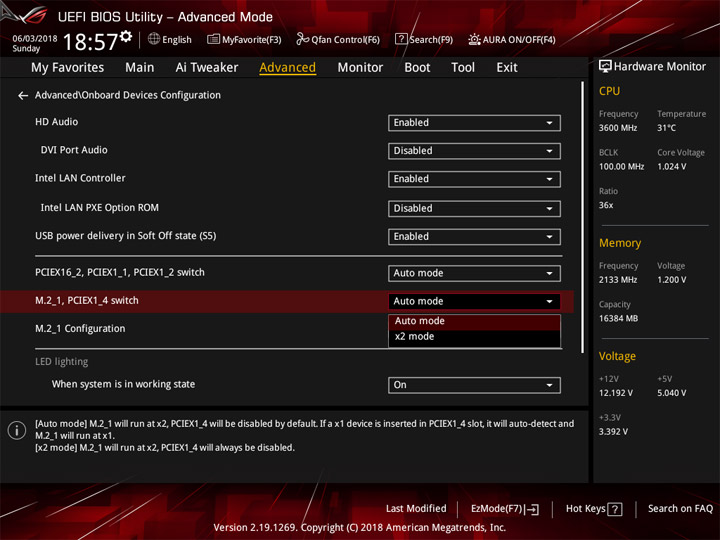The width and height of the screenshot is (720, 540).
Task: Click the 1.024 V core voltage value
Action: 672,167
